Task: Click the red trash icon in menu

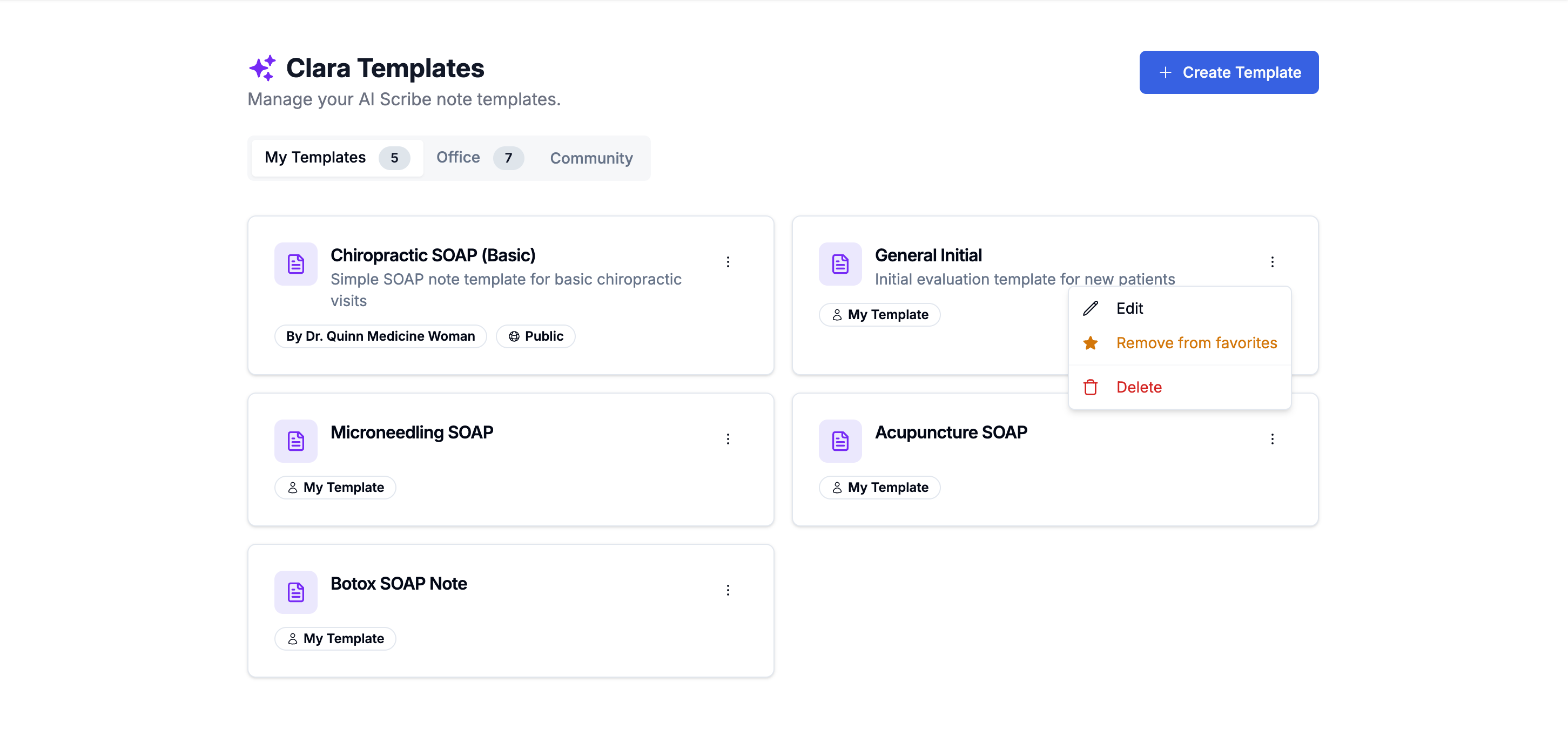Action: (1090, 387)
